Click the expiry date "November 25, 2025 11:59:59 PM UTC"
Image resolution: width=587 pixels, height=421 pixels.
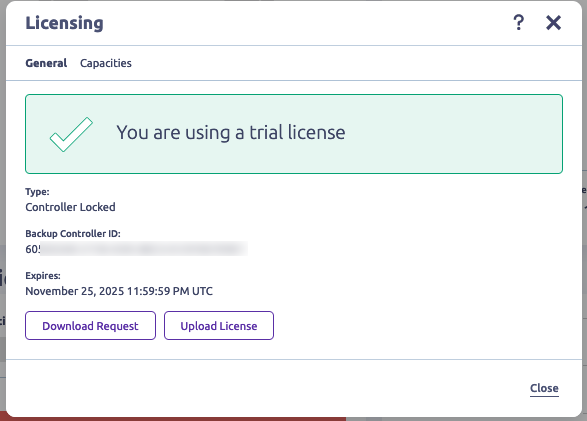pos(119,291)
